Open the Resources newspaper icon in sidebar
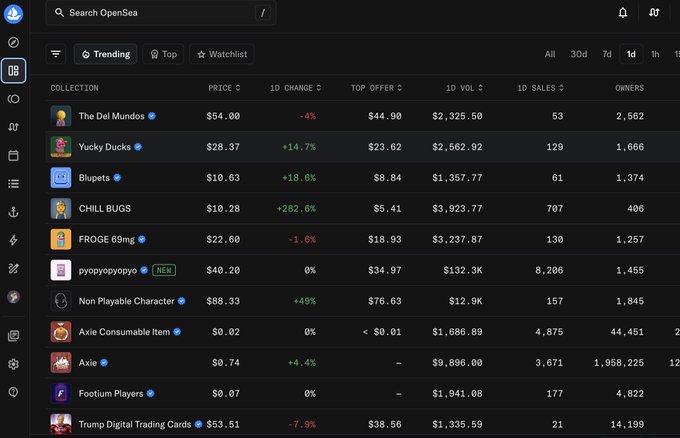Image resolution: width=680 pixels, height=438 pixels. click(x=13, y=336)
